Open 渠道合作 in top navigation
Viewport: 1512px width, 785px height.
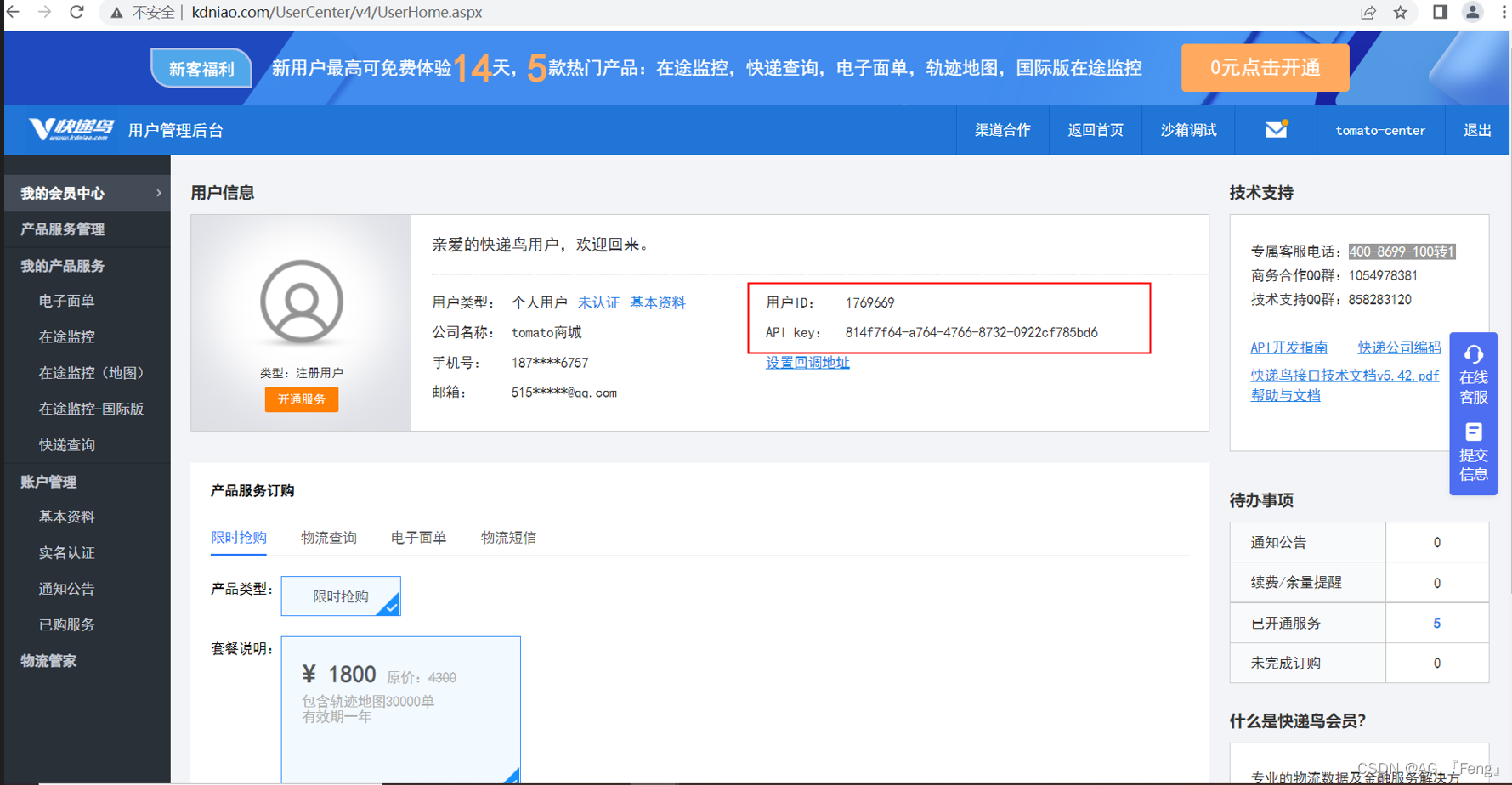click(x=1003, y=130)
